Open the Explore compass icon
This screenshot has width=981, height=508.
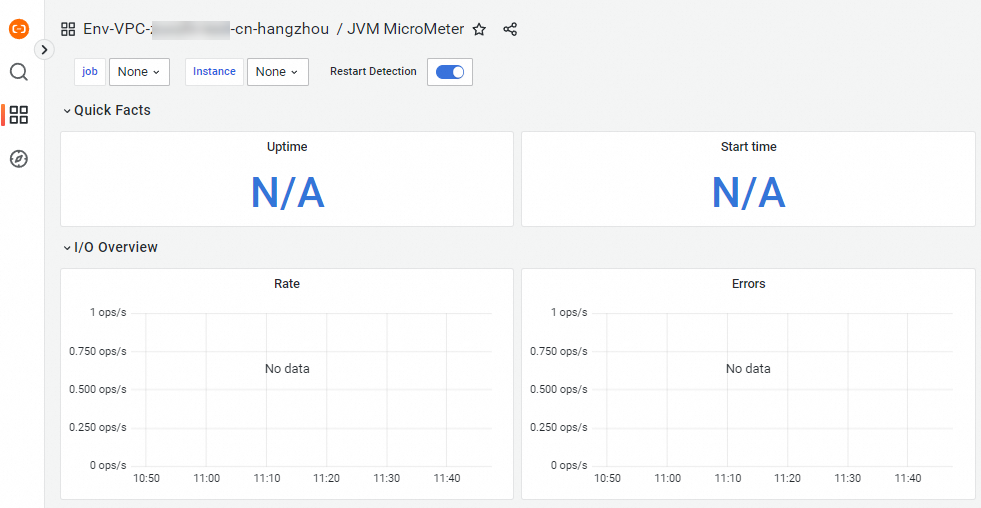19,159
